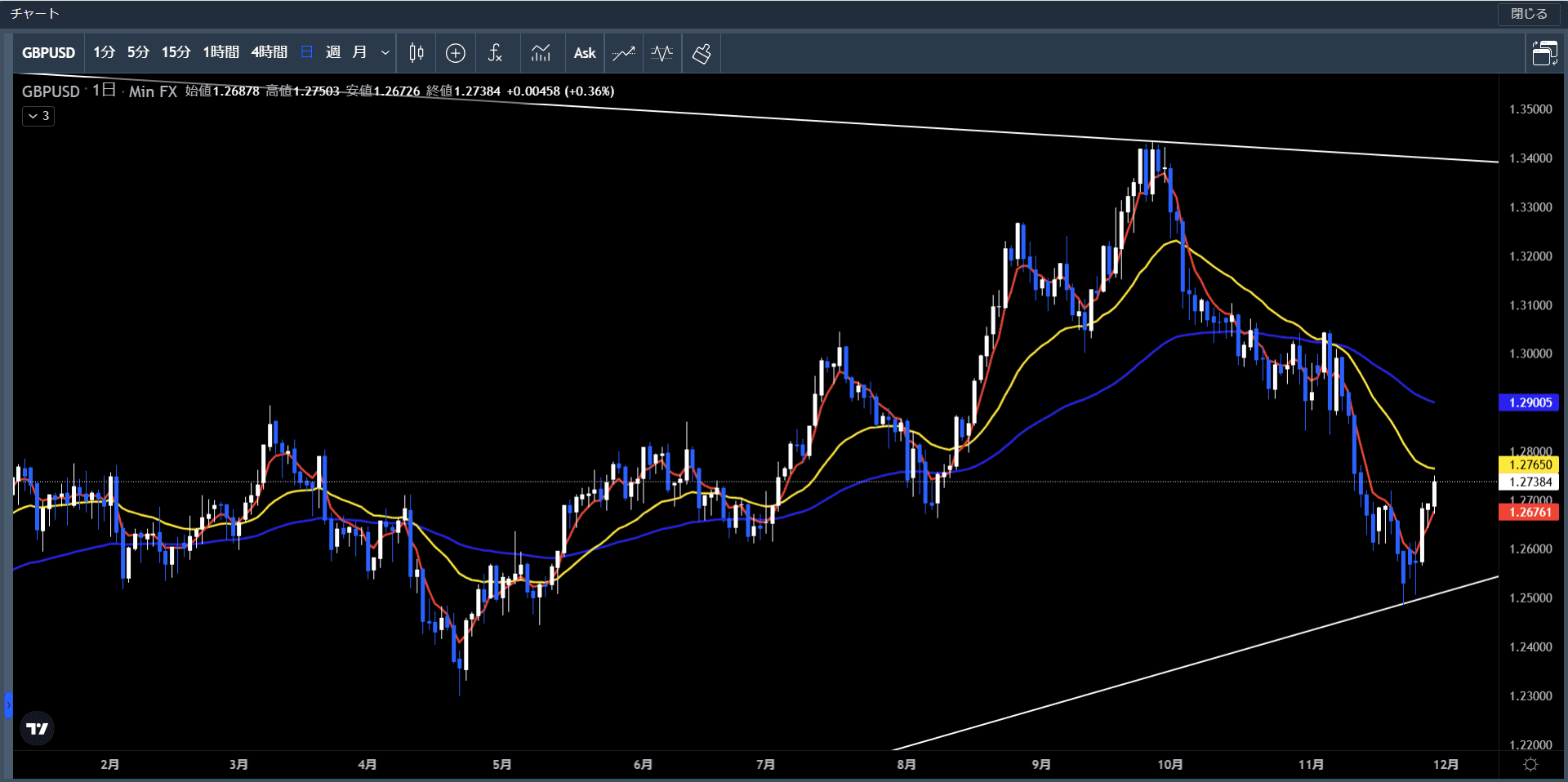Expand the collapsed indicators legend showing 3
The width and height of the screenshot is (1568, 782).
coord(38,116)
